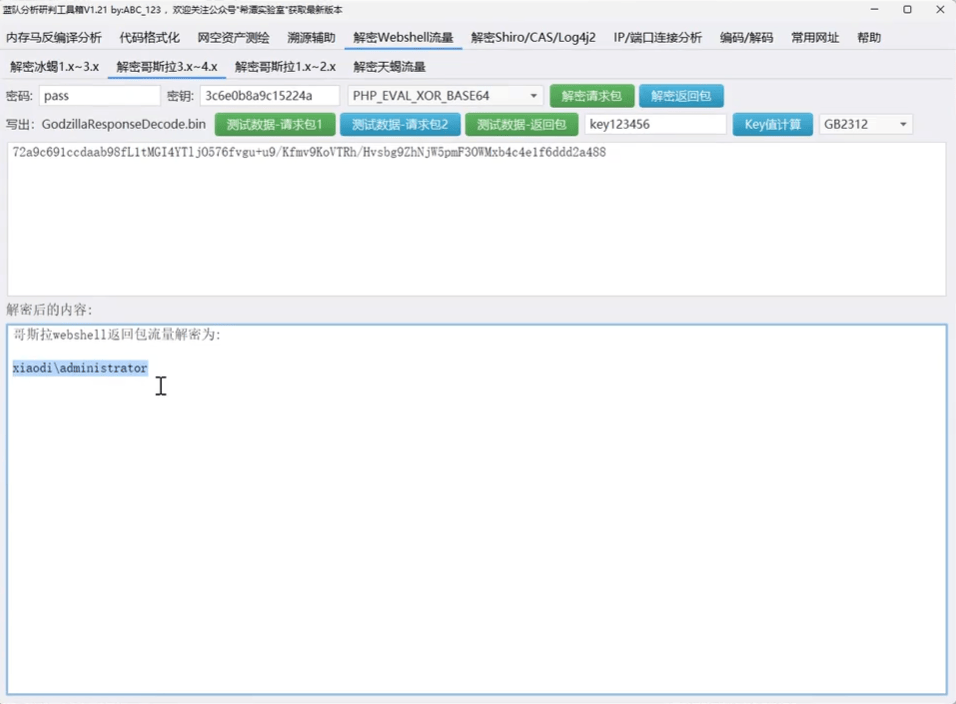Click the Key值计算 button
Image resolution: width=956 pixels, height=704 pixels.
pos(772,124)
